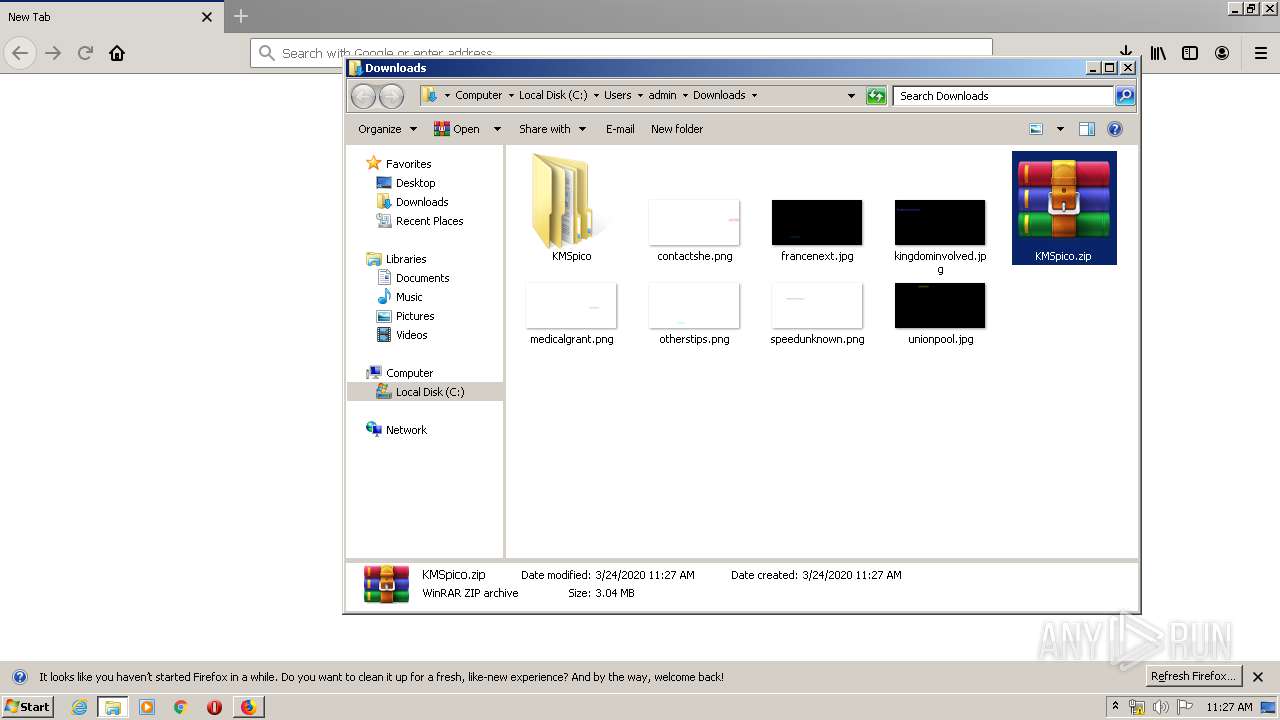1280x720 pixels.
Task: Select contactshe.png thumbnail
Action: 694,222
